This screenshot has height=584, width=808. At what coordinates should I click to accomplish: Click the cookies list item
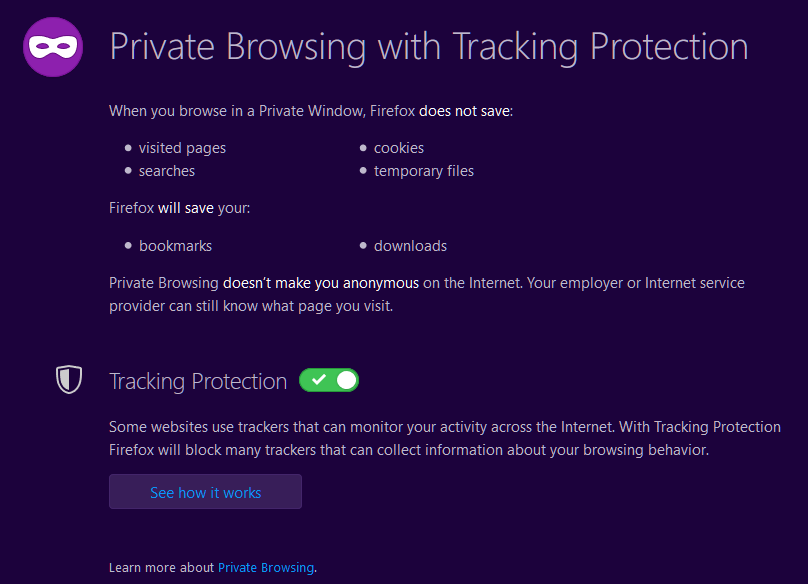pos(399,148)
